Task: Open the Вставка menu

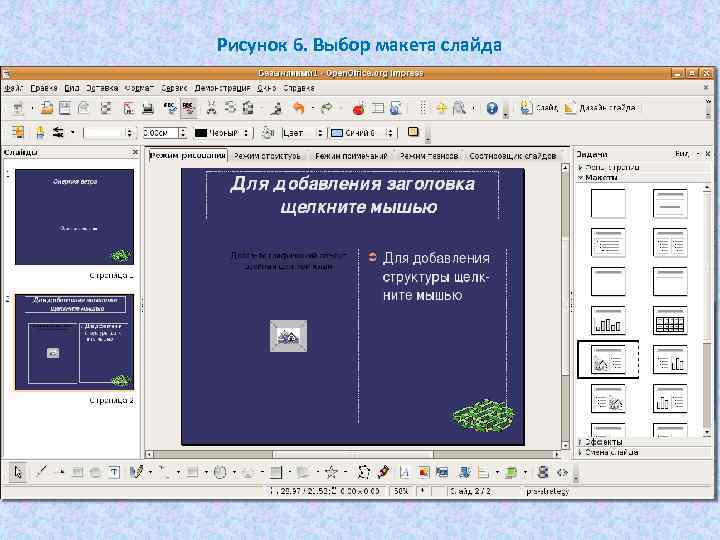Action: (102, 88)
